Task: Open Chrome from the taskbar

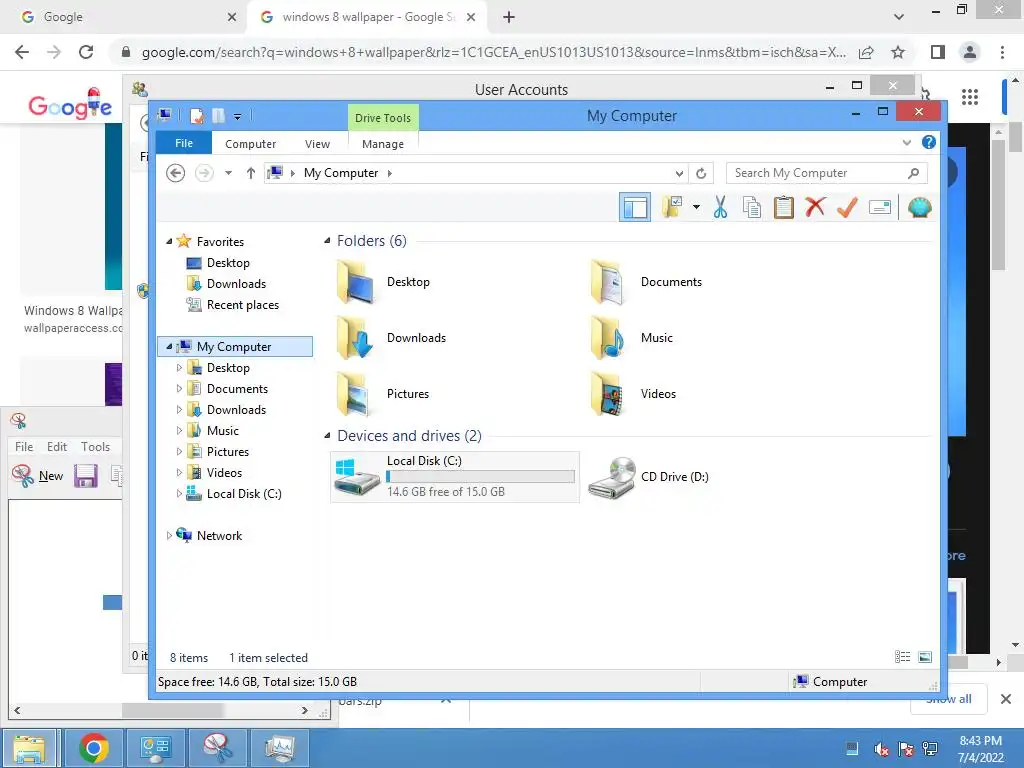Action: [x=93, y=748]
